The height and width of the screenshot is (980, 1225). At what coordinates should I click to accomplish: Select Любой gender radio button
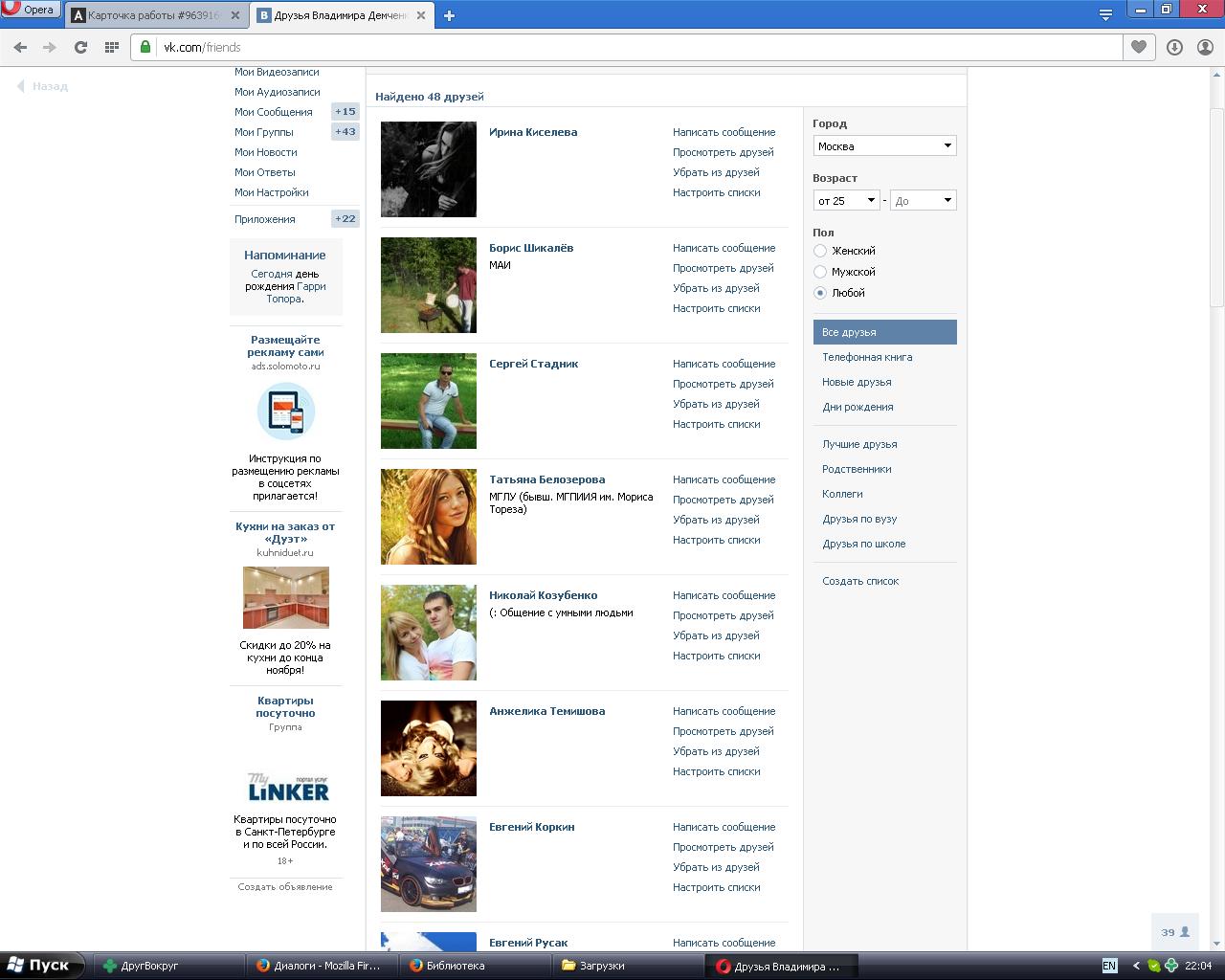820,293
